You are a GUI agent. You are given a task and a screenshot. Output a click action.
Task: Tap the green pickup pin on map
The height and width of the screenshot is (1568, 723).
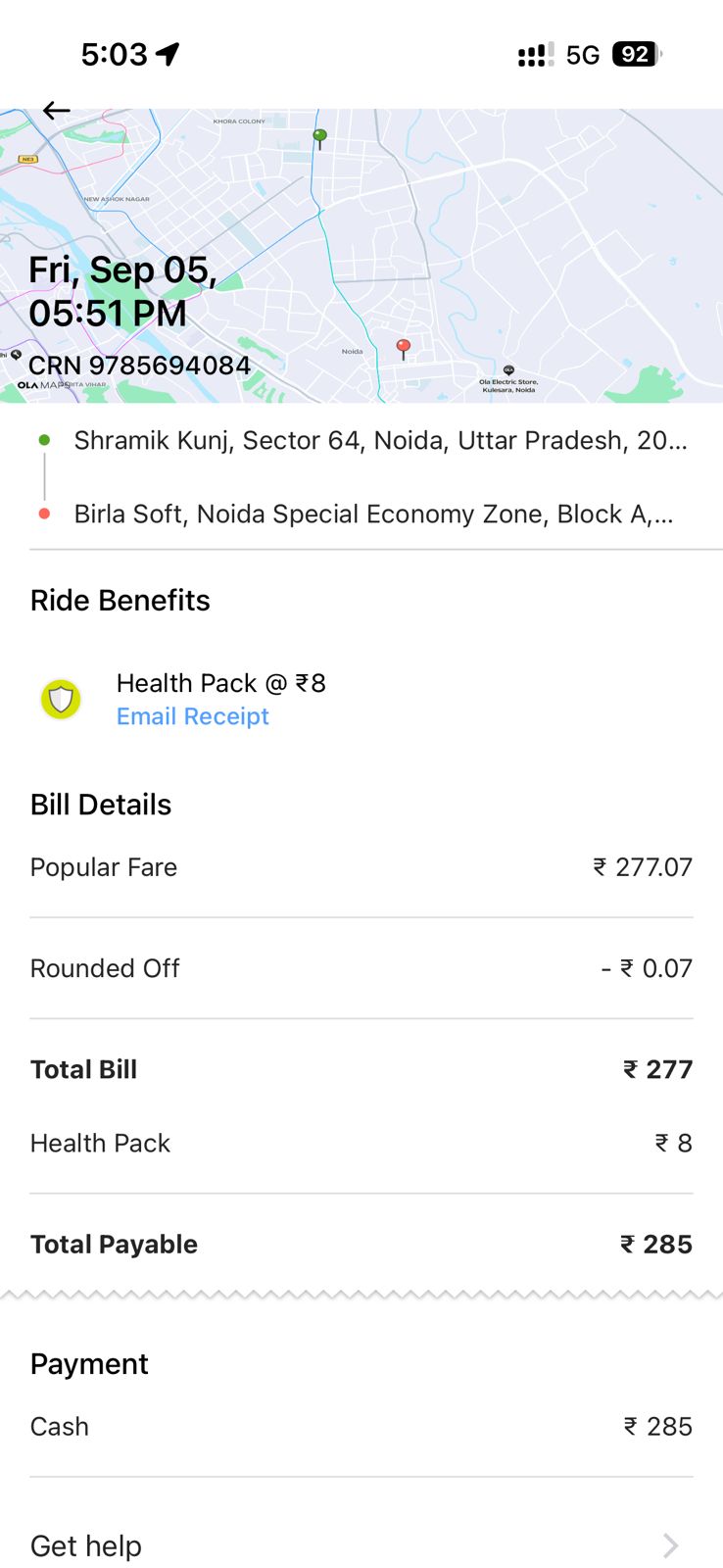click(x=319, y=137)
